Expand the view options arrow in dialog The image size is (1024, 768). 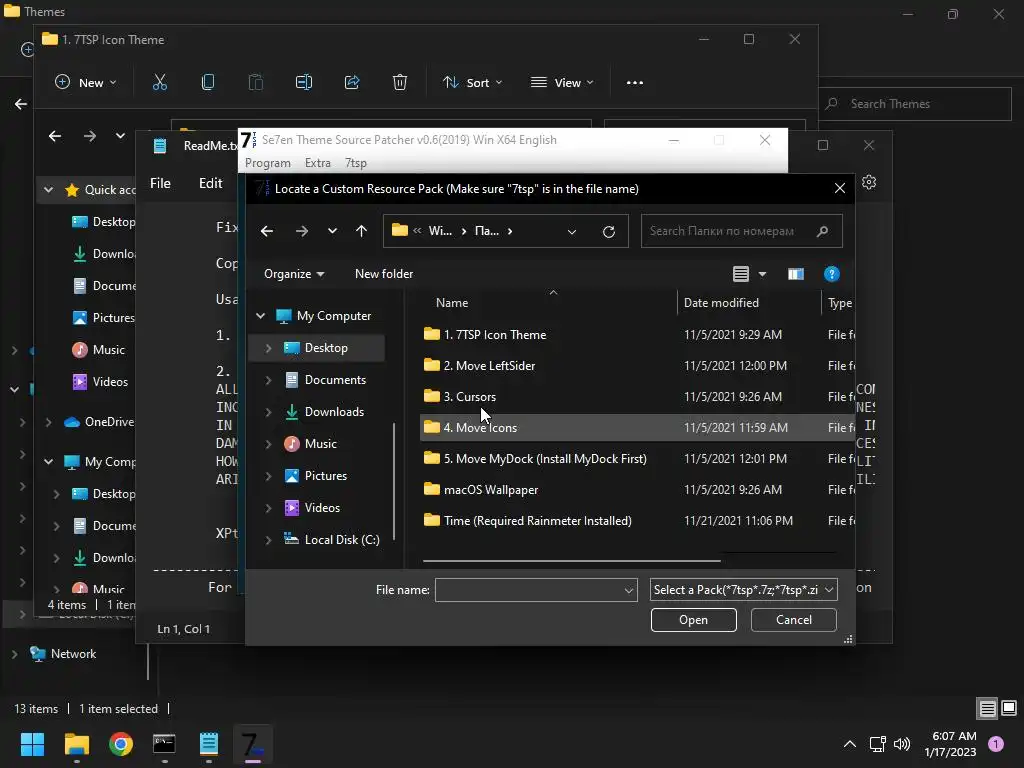(x=762, y=274)
